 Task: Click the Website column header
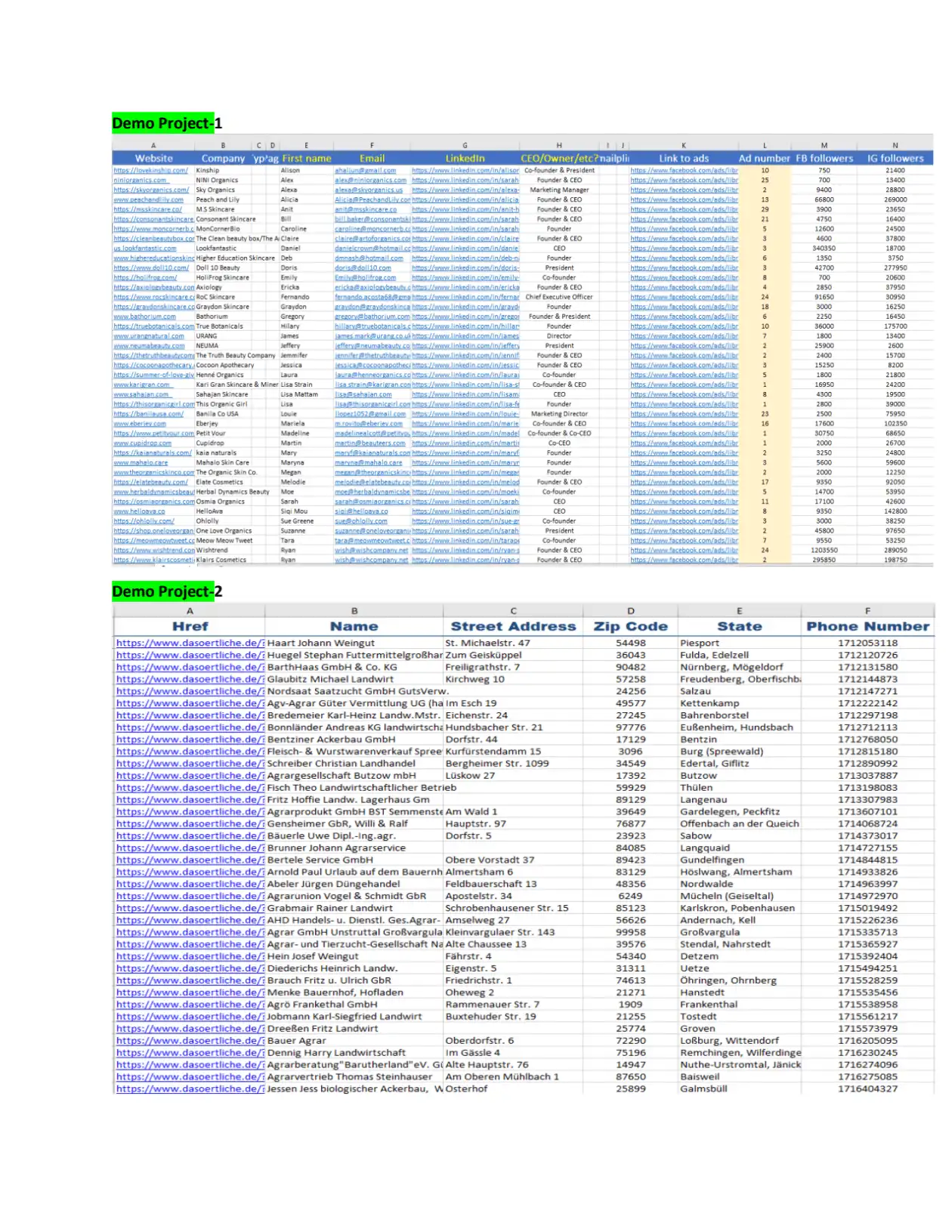point(153,159)
